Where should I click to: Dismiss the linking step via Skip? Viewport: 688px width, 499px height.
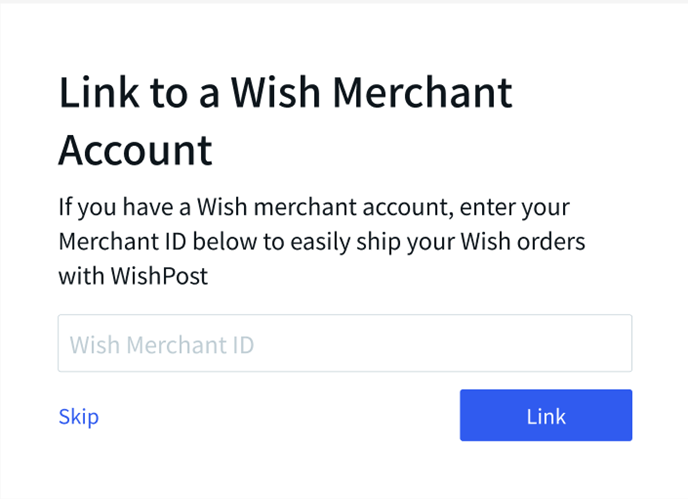79,416
